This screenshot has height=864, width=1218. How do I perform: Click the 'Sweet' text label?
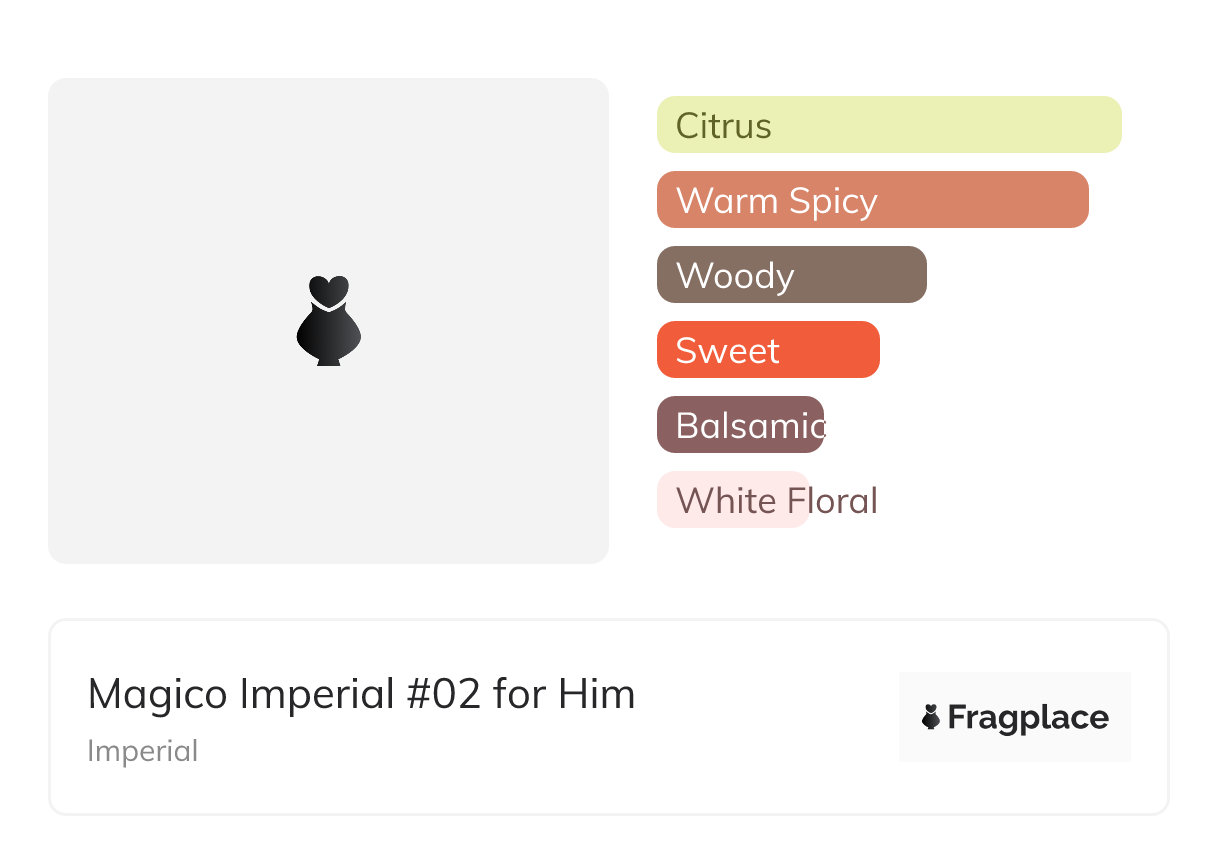tap(727, 351)
